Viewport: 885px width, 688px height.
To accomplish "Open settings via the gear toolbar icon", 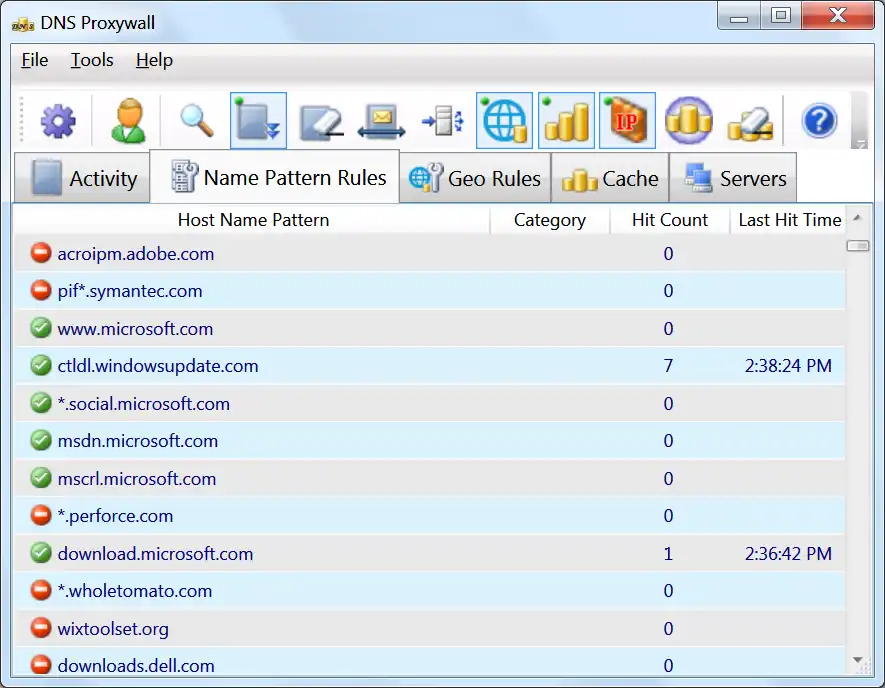I will 58,121.
